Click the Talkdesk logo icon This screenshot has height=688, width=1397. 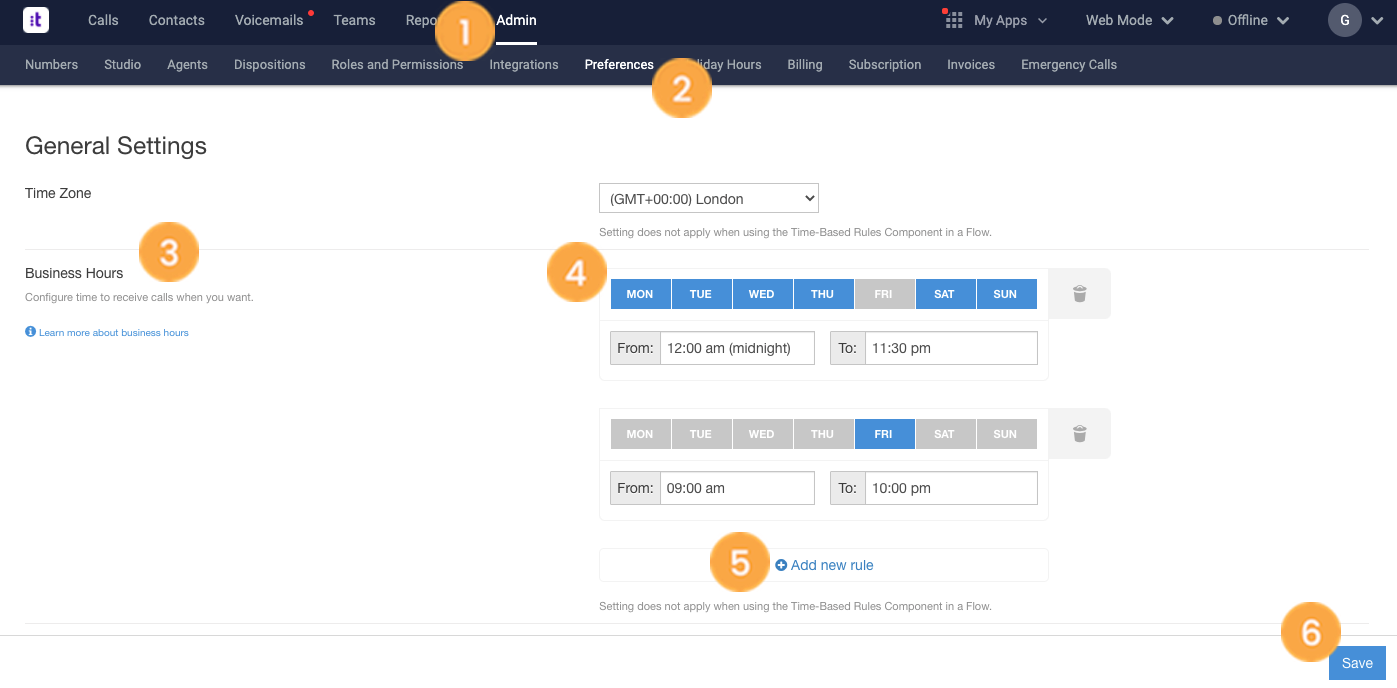[x=36, y=20]
